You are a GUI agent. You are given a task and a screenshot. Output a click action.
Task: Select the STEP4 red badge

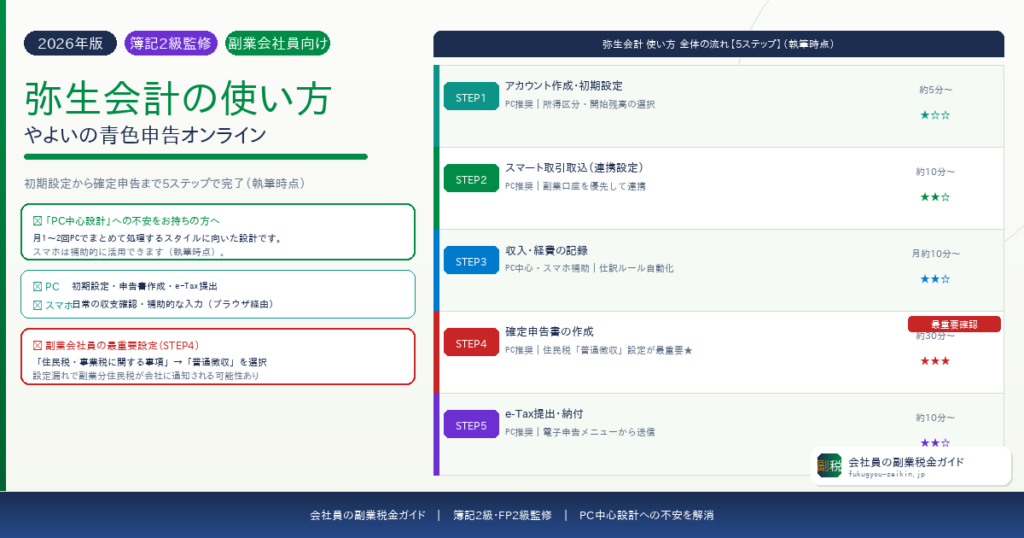pos(471,343)
